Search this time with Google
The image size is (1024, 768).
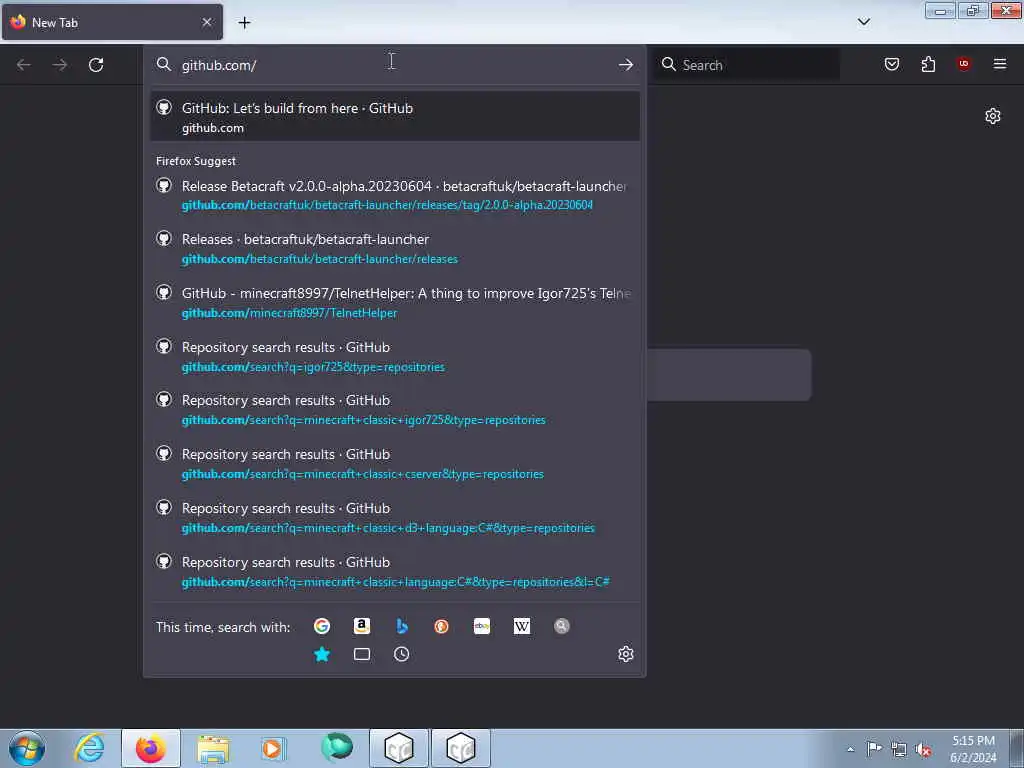(322, 626)
